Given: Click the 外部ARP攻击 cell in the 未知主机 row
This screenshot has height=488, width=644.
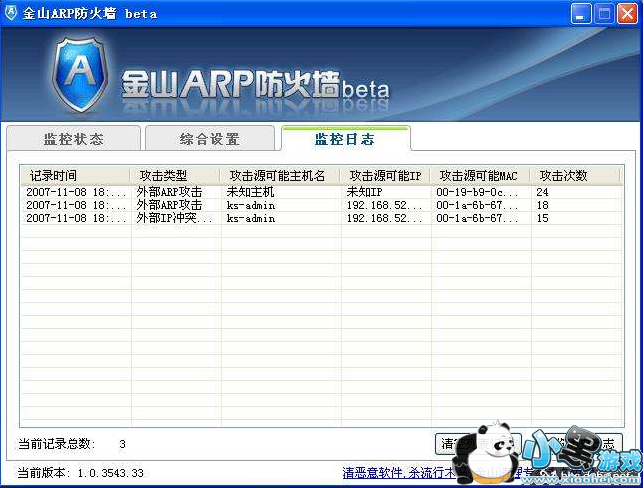Looking at the screenshot, I should [169, 192].
